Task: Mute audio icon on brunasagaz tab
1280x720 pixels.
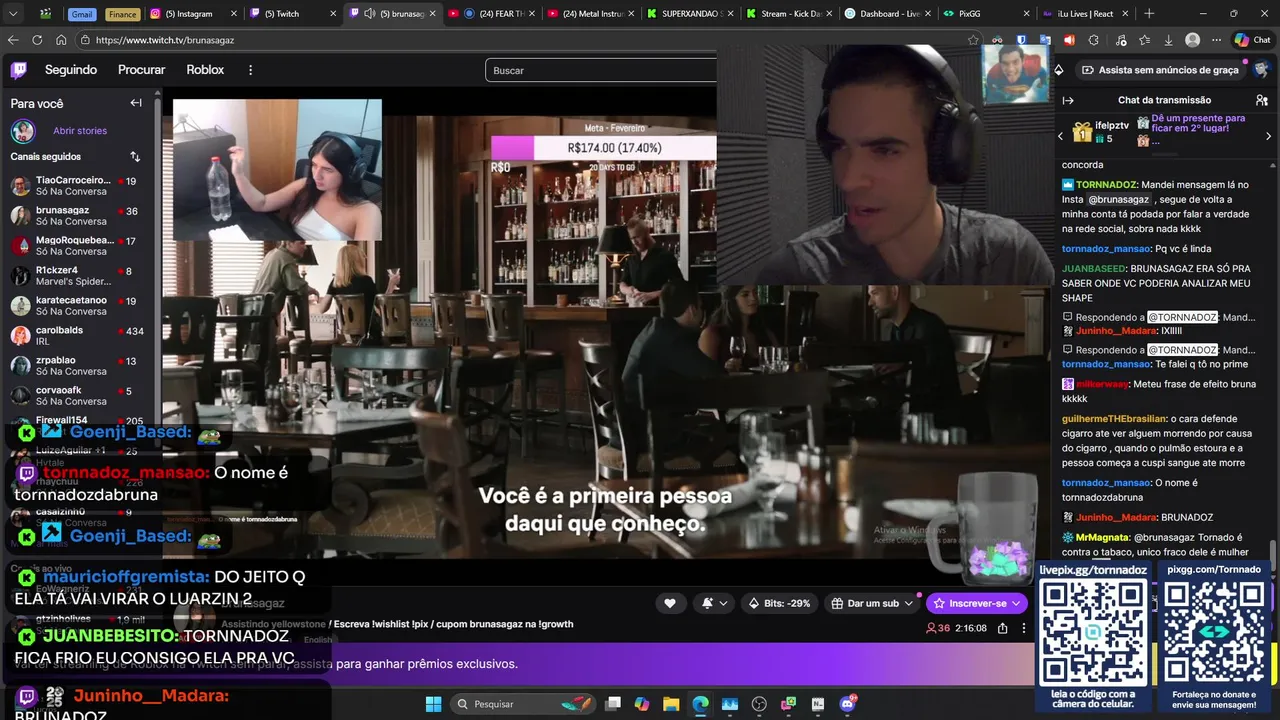Action: pyautogui.click(x=369, y=13)
